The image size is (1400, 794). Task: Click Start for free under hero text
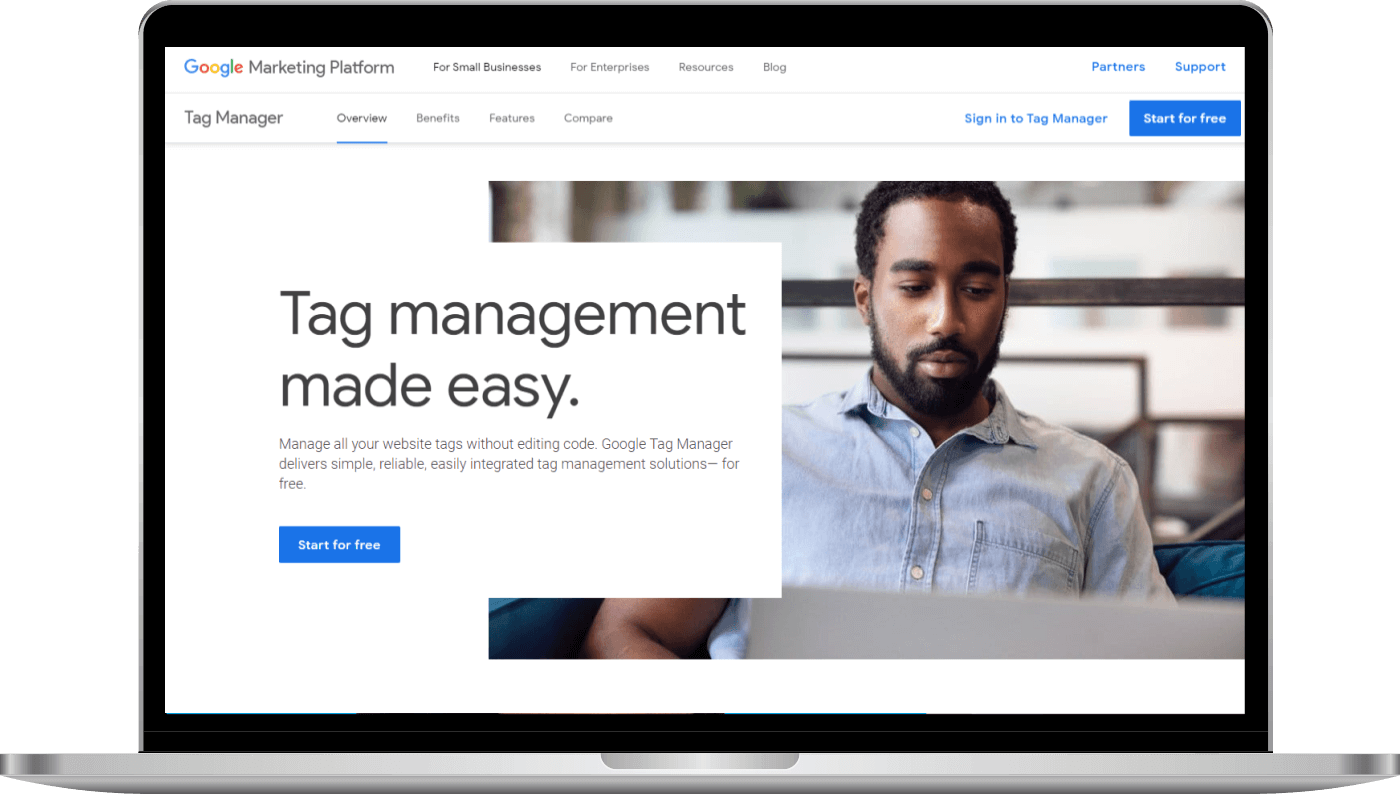(x=339, y=545)
